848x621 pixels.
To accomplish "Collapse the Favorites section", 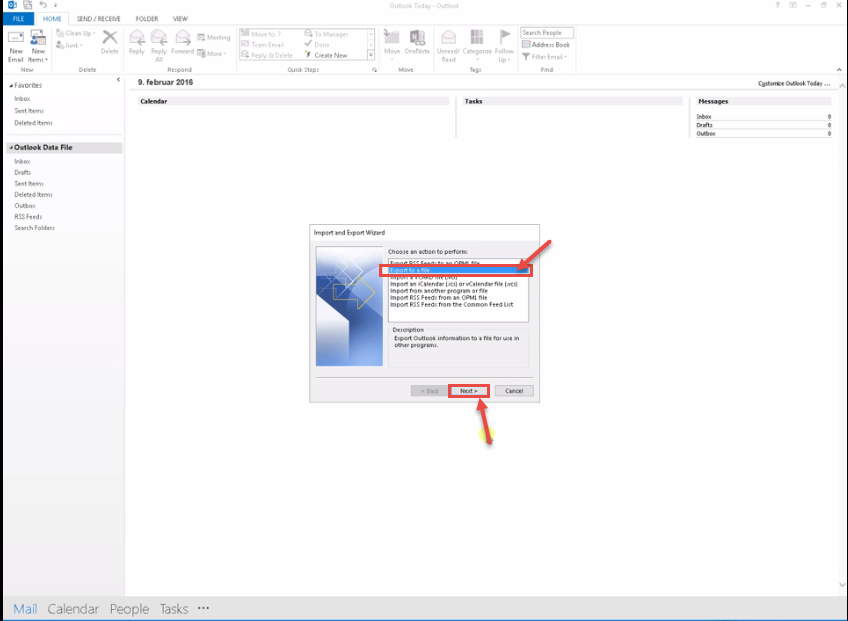I will [11, 85].
